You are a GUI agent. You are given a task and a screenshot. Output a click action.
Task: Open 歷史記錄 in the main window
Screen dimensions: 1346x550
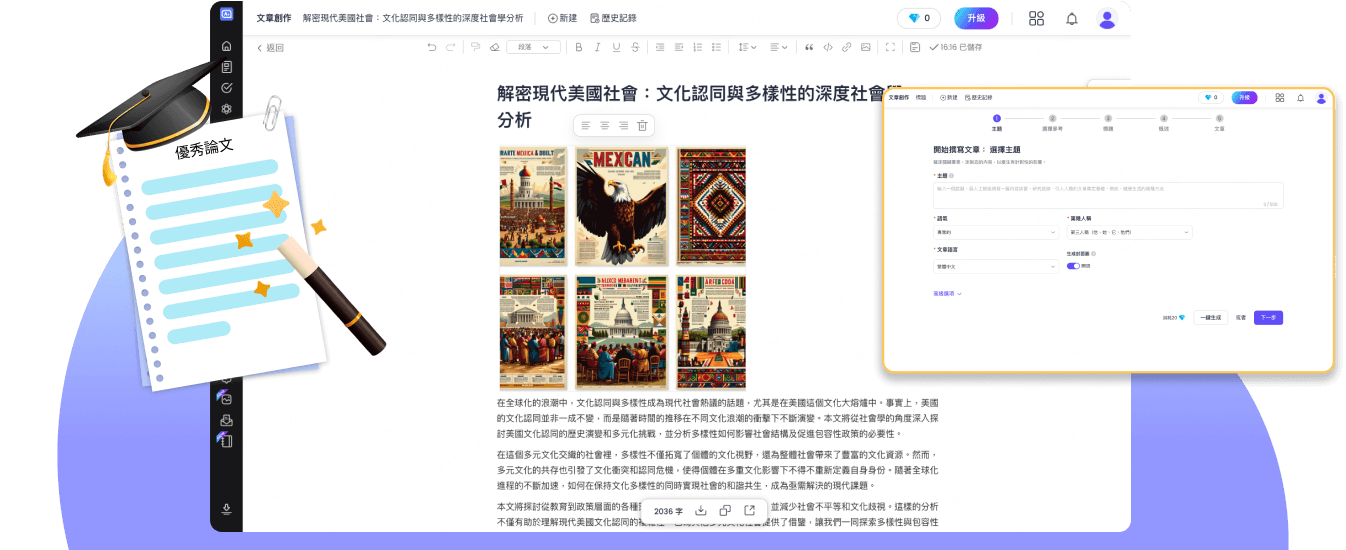pos(613,18)
